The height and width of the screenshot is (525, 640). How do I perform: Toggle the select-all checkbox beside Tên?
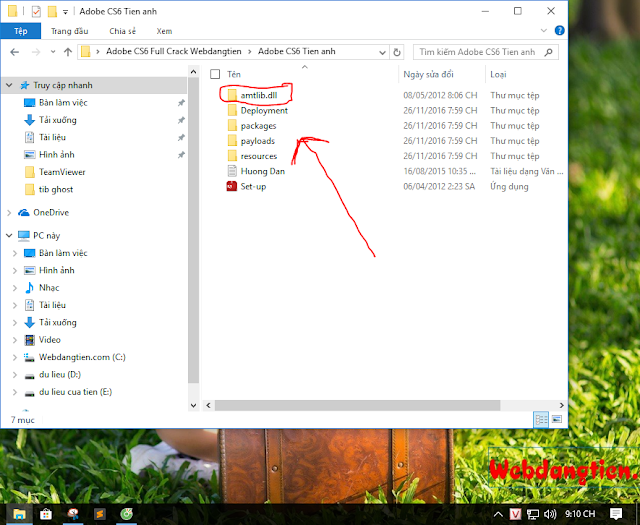[215, 74]
